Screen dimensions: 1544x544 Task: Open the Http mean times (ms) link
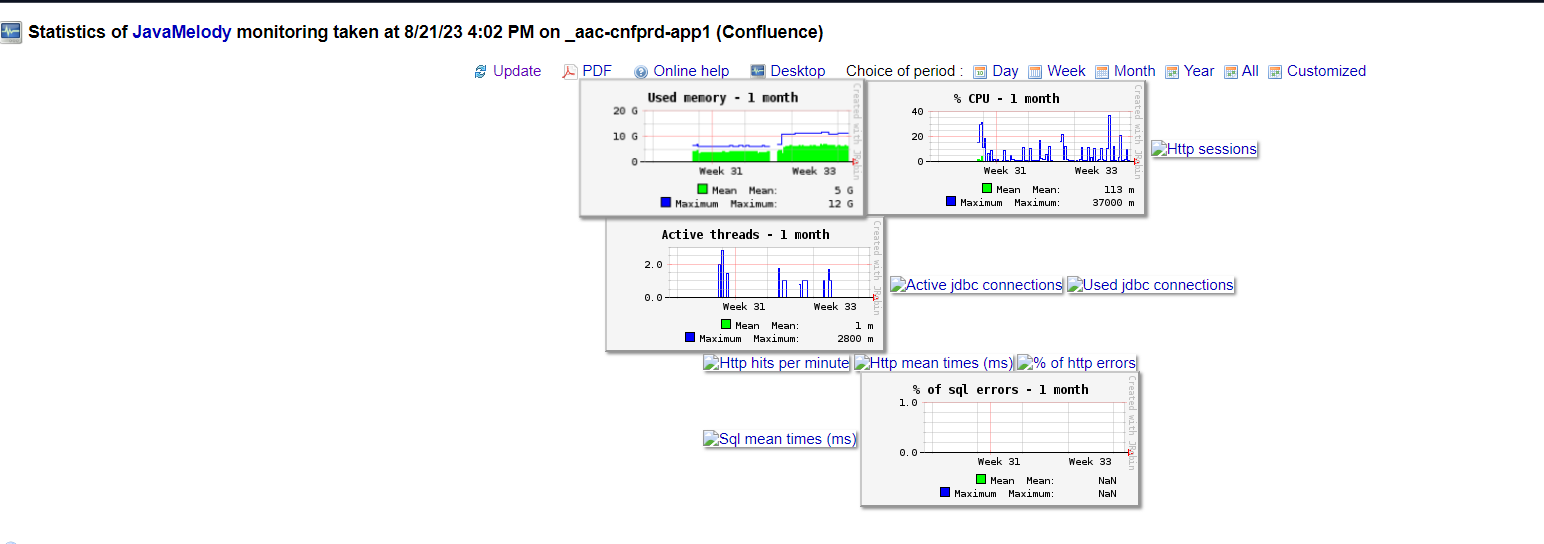(x=934, y=363)
